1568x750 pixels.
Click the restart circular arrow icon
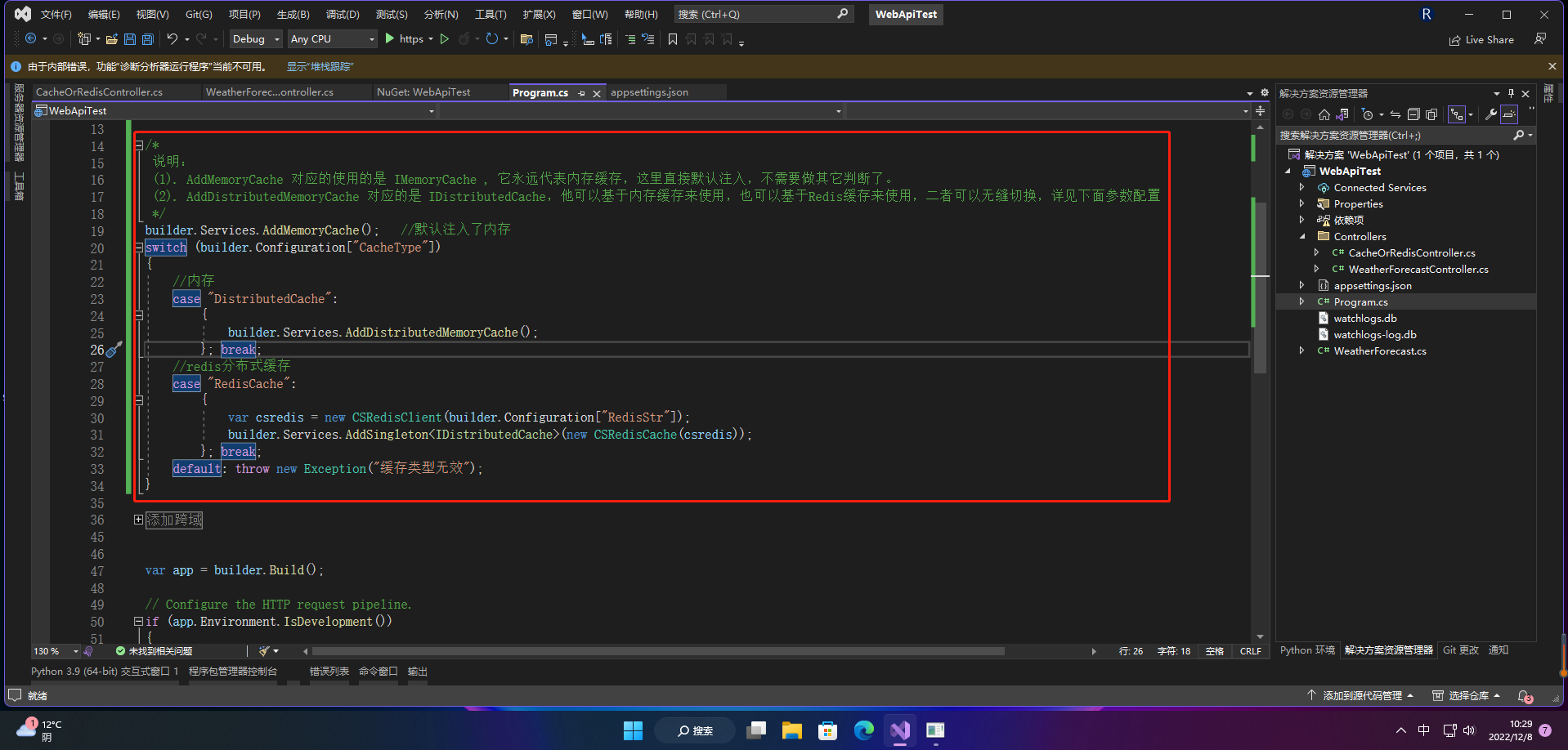tap(491, 38)
